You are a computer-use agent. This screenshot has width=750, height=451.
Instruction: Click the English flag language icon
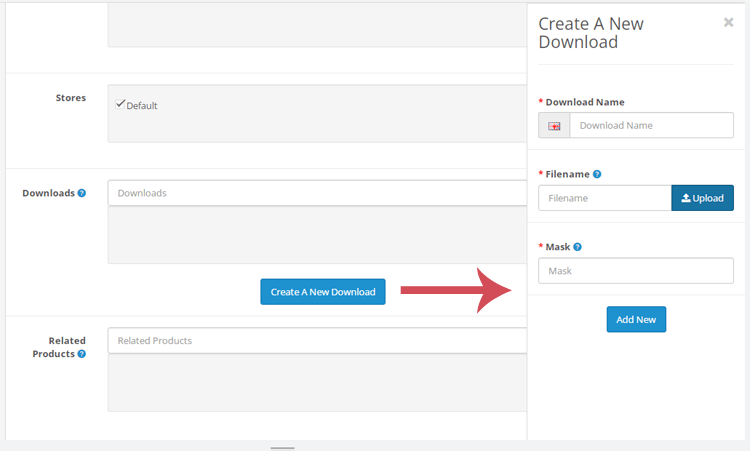tap(554, 126)
